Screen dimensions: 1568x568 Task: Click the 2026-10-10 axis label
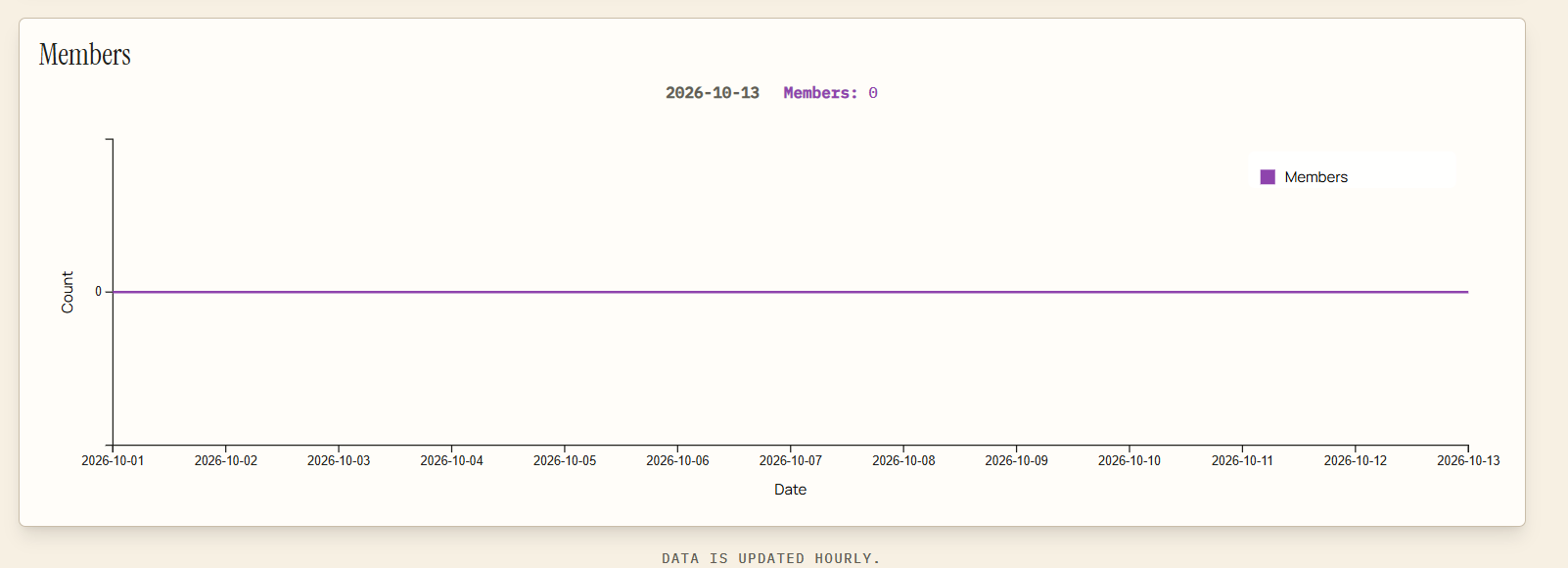[x=1130, y=460]
